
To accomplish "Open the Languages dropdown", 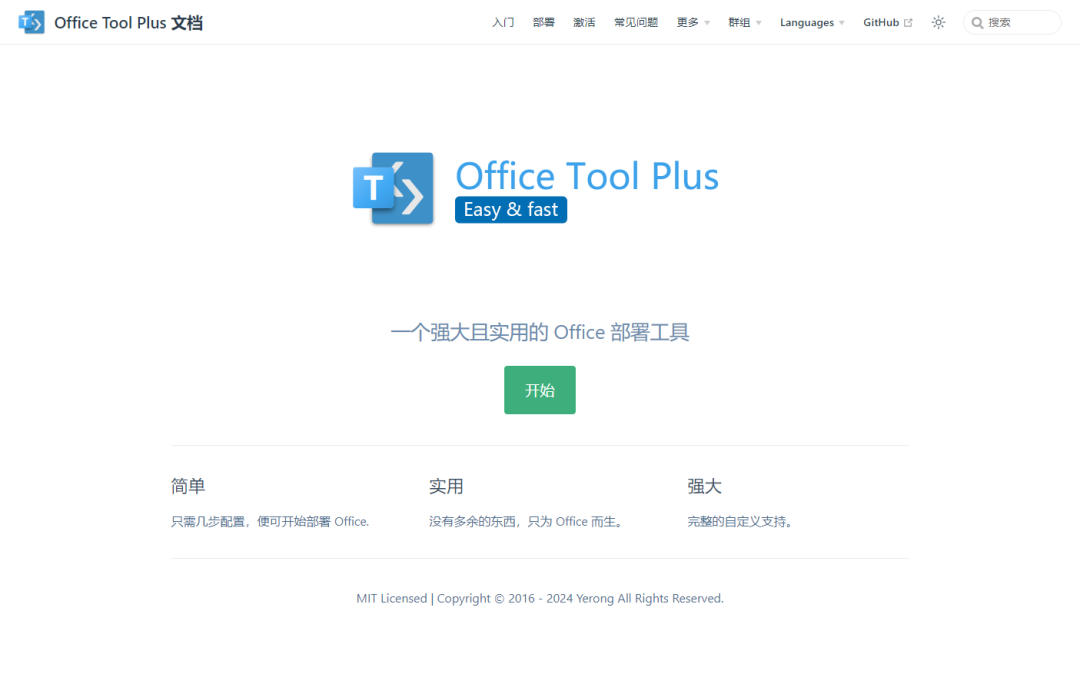I will tap(812, 23).
